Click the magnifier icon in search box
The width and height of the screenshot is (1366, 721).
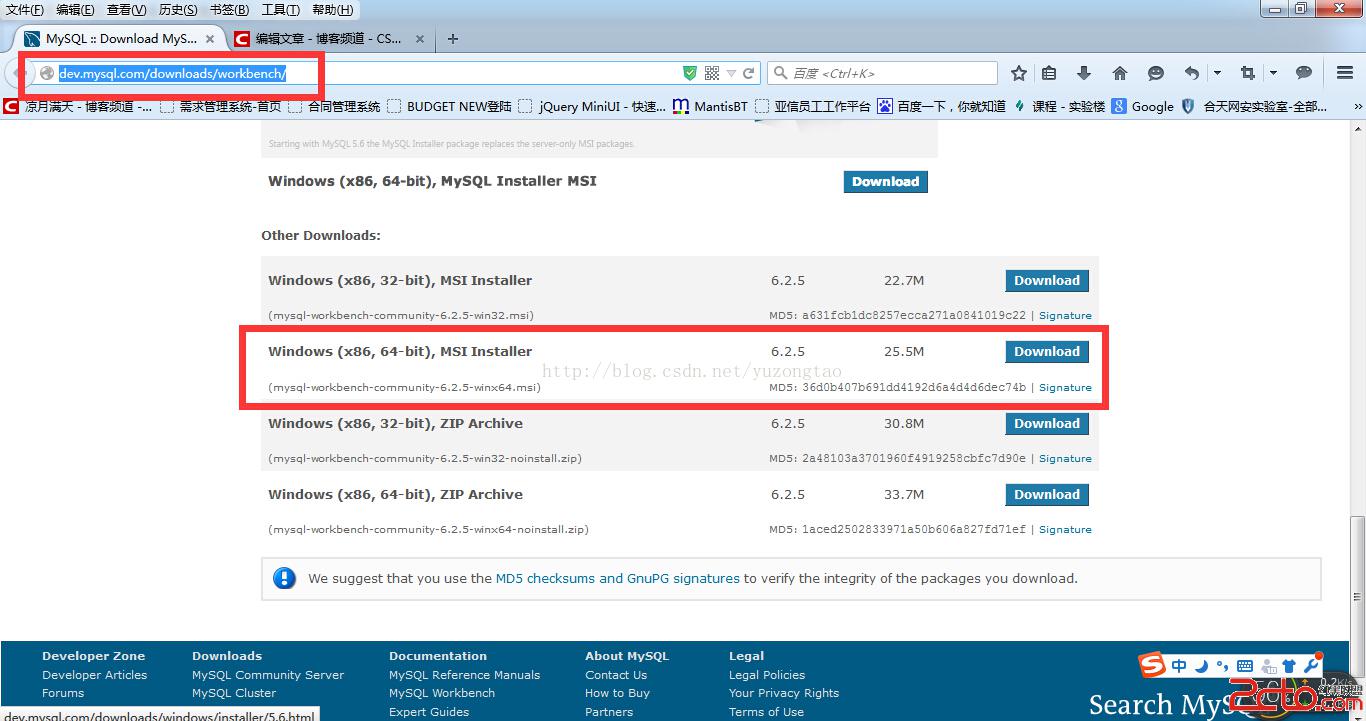point(780,73)
